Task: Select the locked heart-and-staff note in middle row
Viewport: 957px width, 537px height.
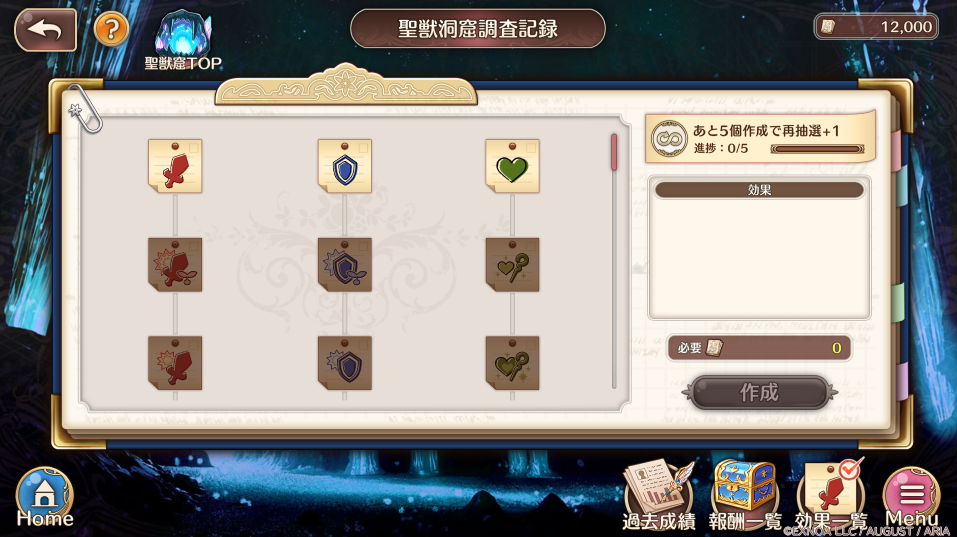Action: (513, 265)
